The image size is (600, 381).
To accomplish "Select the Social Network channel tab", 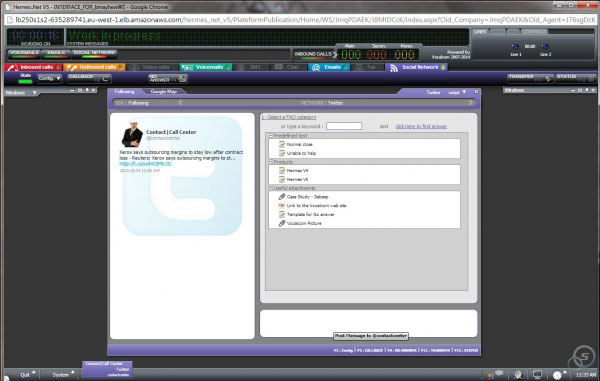I will (x=416, y=67).
